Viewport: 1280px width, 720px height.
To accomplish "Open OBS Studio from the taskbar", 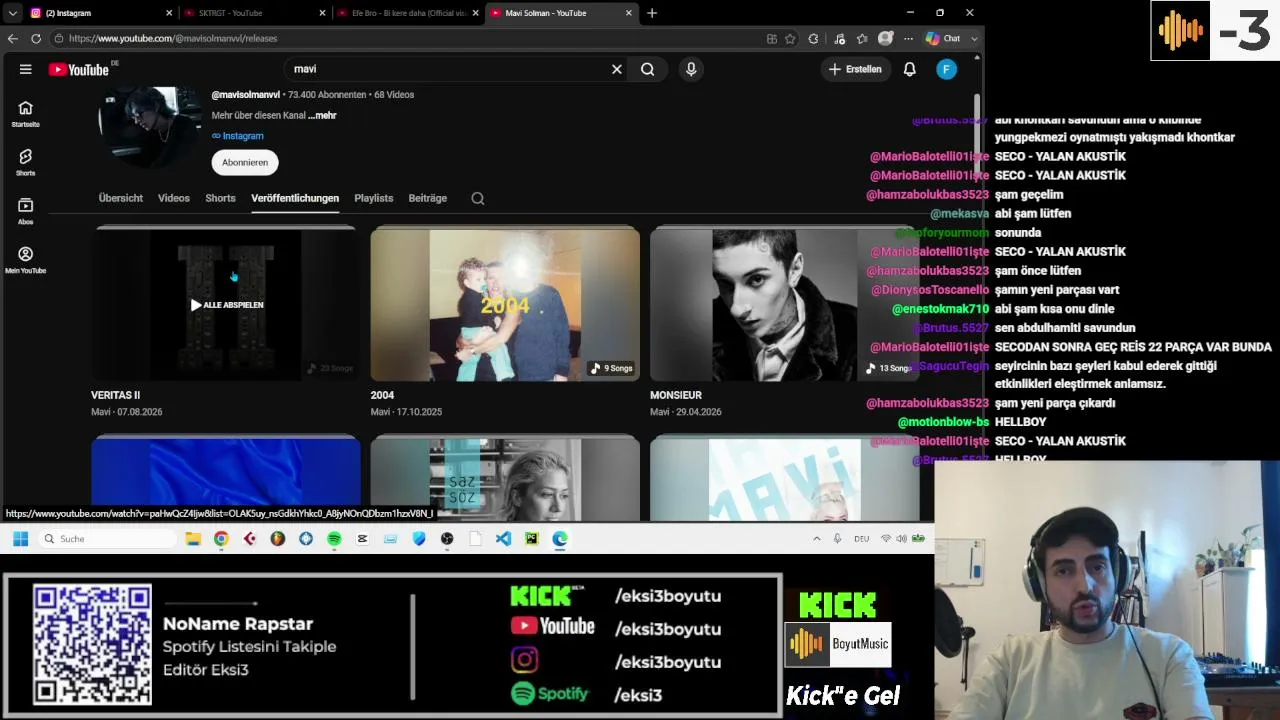I will pos(447,539).
